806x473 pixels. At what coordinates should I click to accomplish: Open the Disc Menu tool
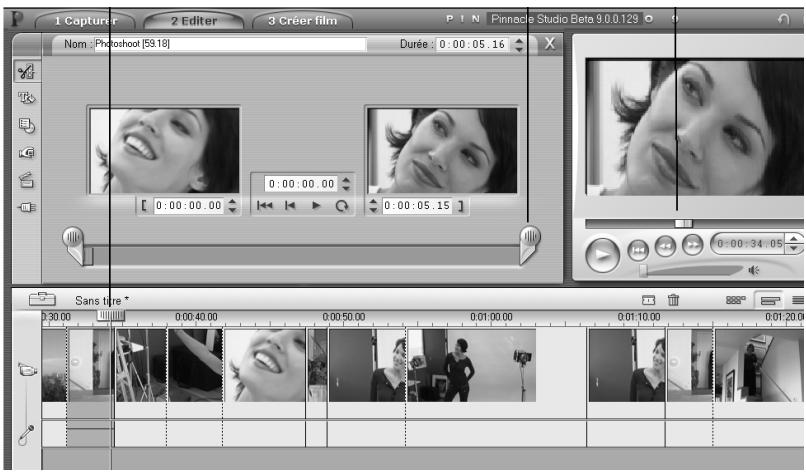point(26,125)
